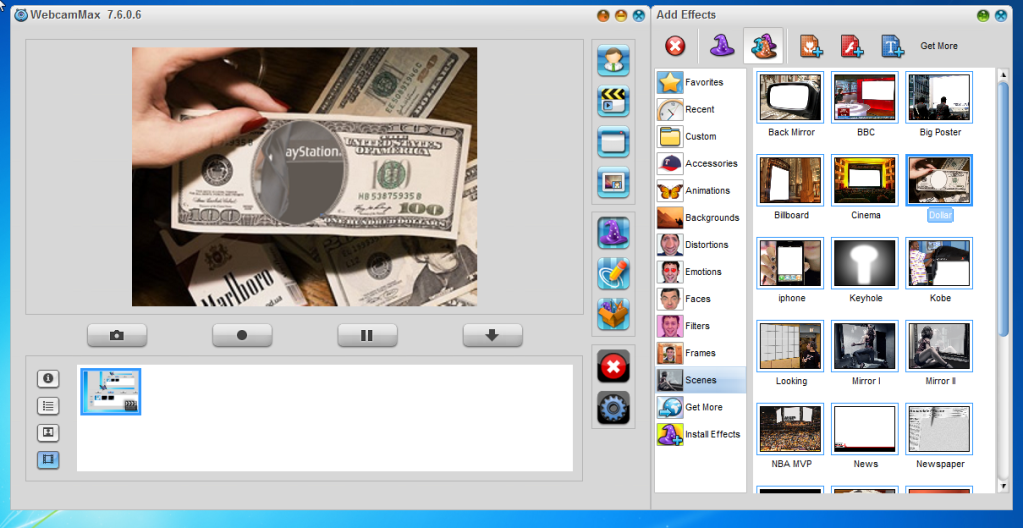Choose the screen window source icon
Image resolution: width=1023 pixels, height=528 pixels.
coord(613,142)
